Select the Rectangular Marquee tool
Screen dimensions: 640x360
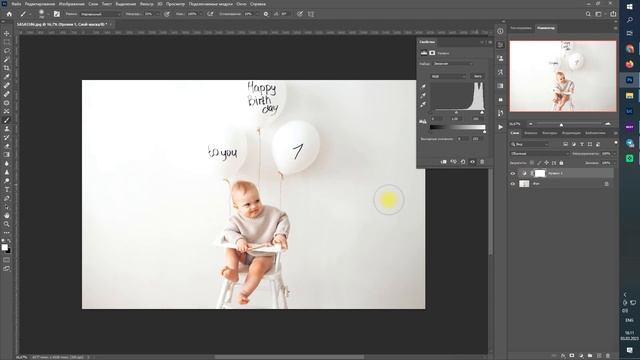tap(7, 42)
